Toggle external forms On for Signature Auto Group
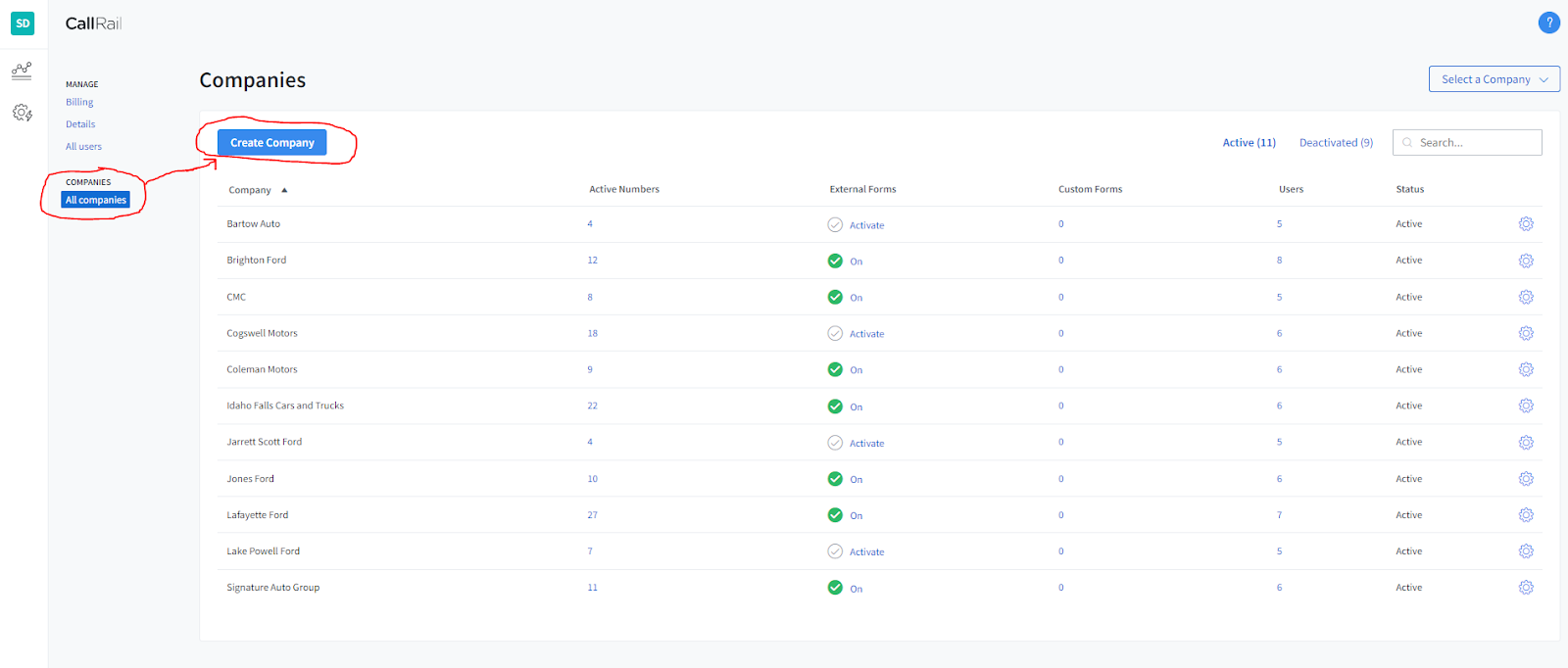Screen dimensions: 1568x668 point(845,588)
